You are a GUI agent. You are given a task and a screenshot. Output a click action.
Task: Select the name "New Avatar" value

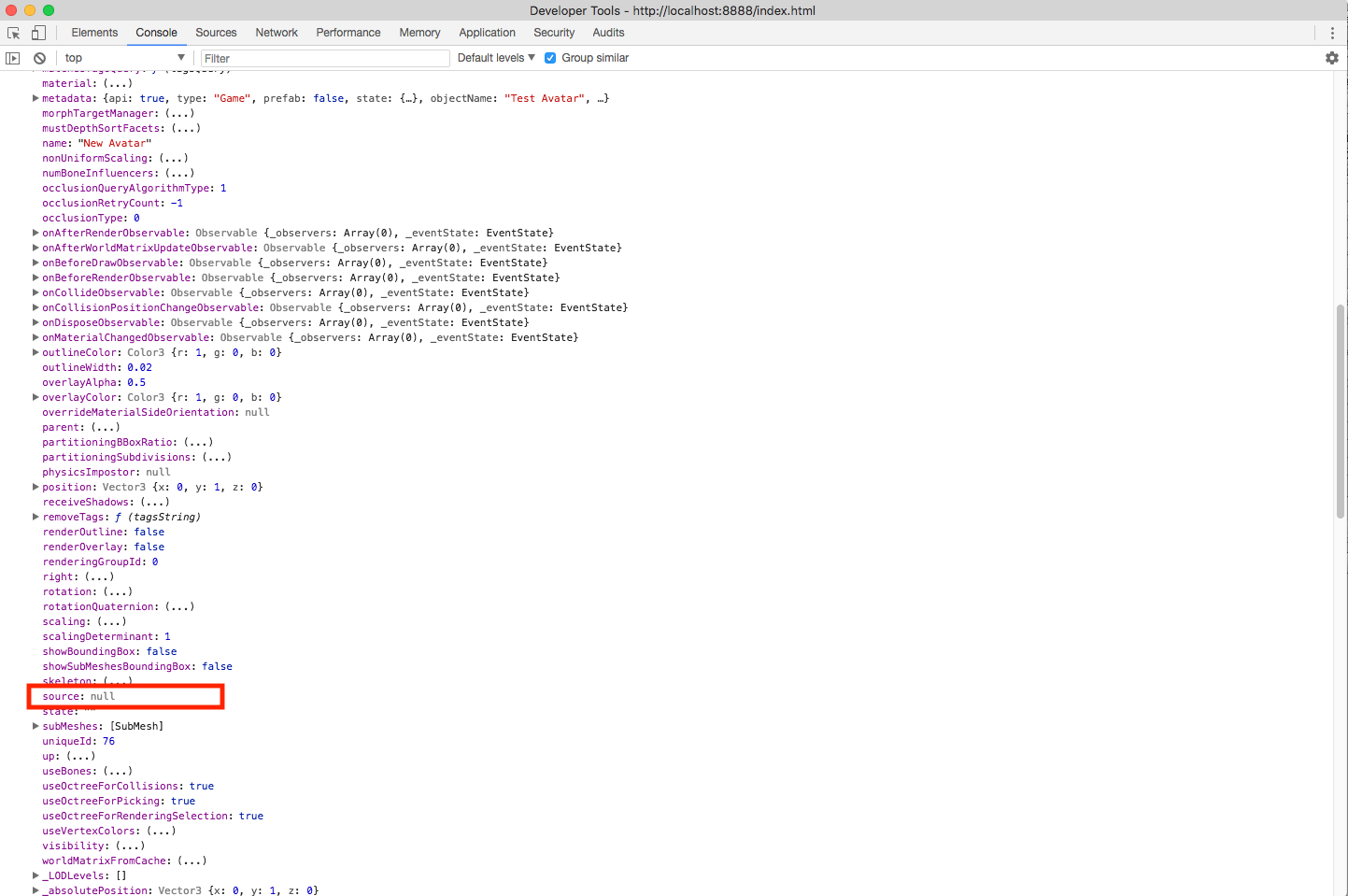[x=115, y=143]
